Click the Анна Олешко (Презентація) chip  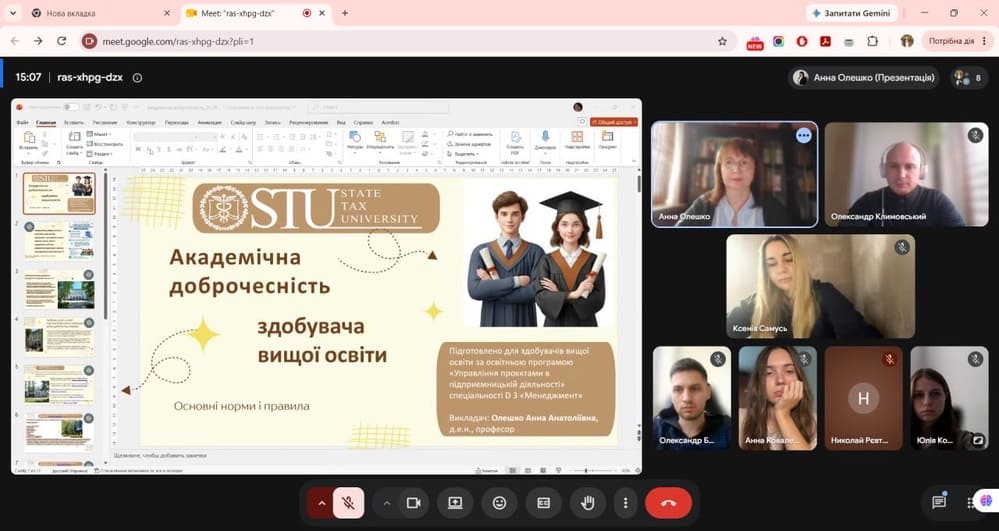coord(863,78)
